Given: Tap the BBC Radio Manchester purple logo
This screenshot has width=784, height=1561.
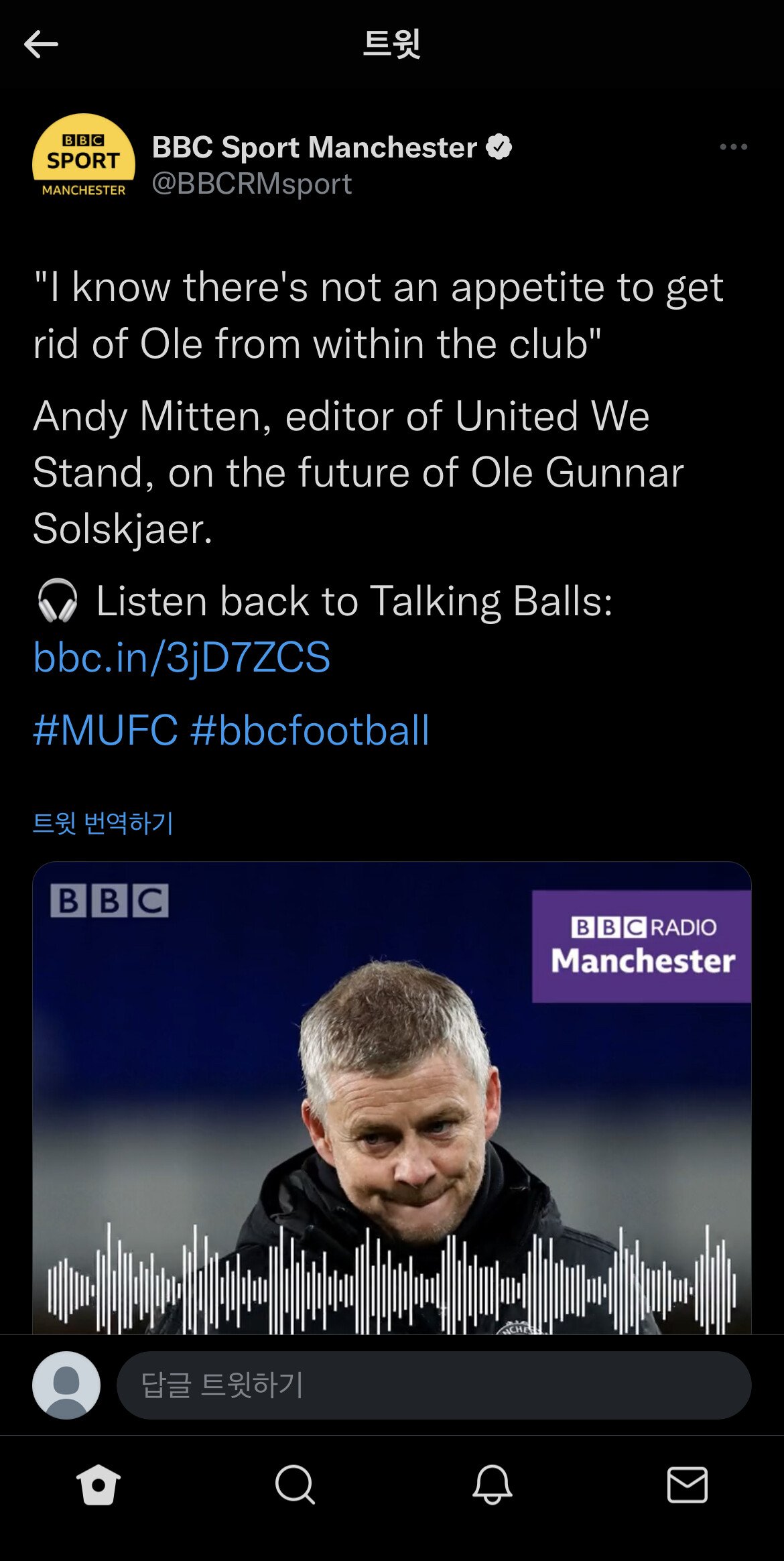Looking at the screenshot, I should (641, 946).
